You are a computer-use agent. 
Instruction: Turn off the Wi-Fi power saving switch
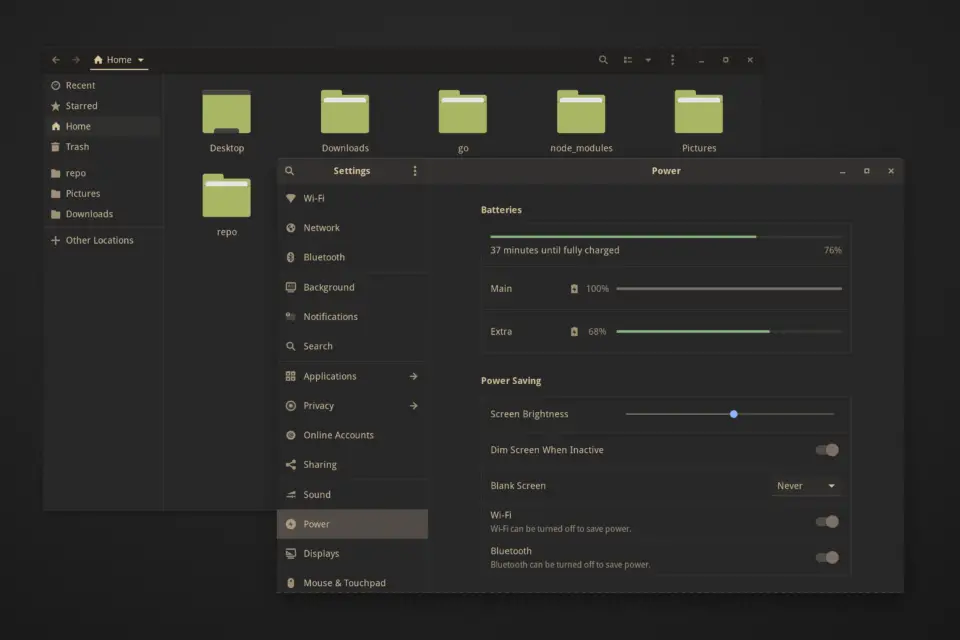827,521
